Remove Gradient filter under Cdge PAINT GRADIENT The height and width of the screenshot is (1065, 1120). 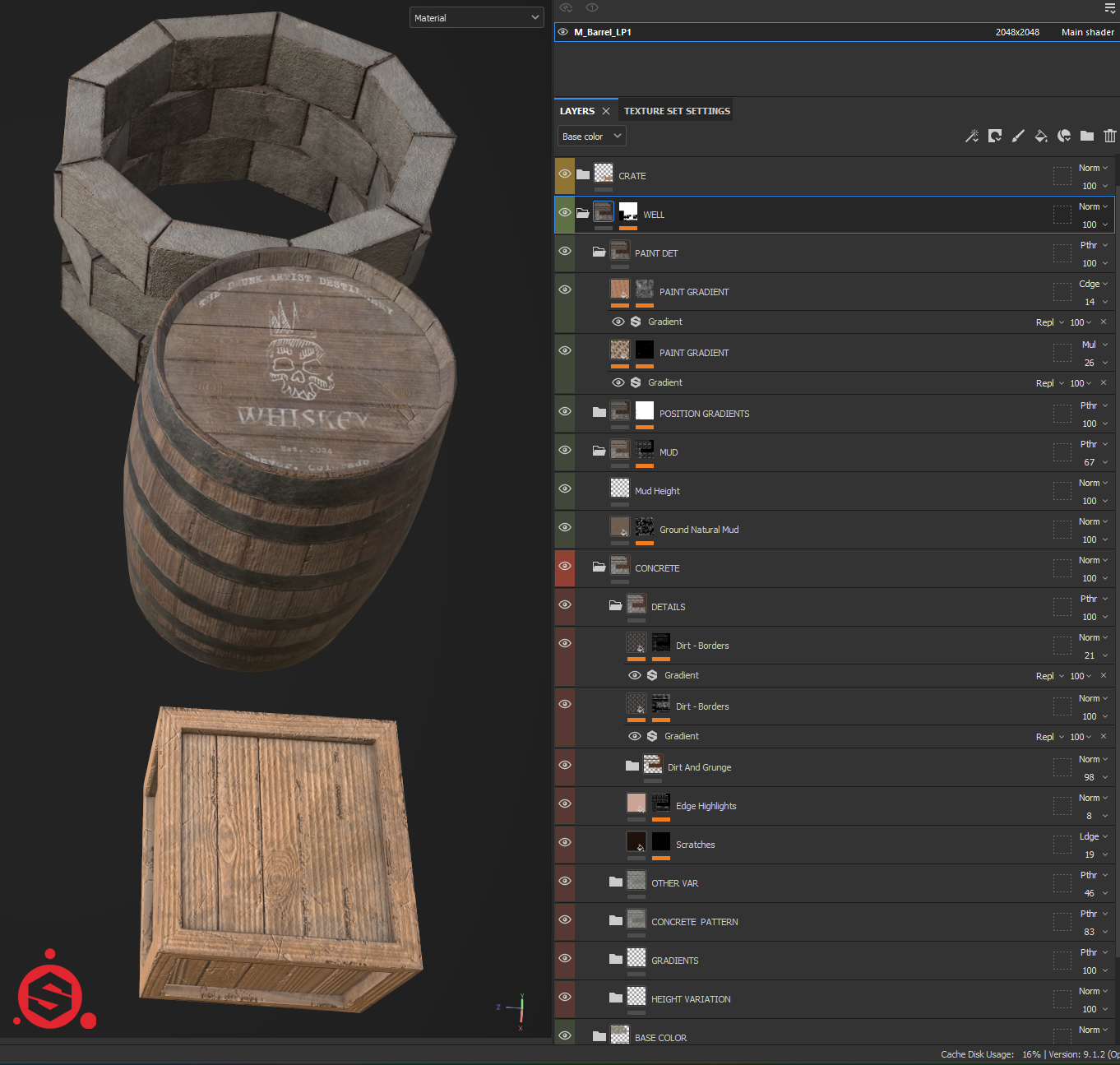click(1104, 322)
